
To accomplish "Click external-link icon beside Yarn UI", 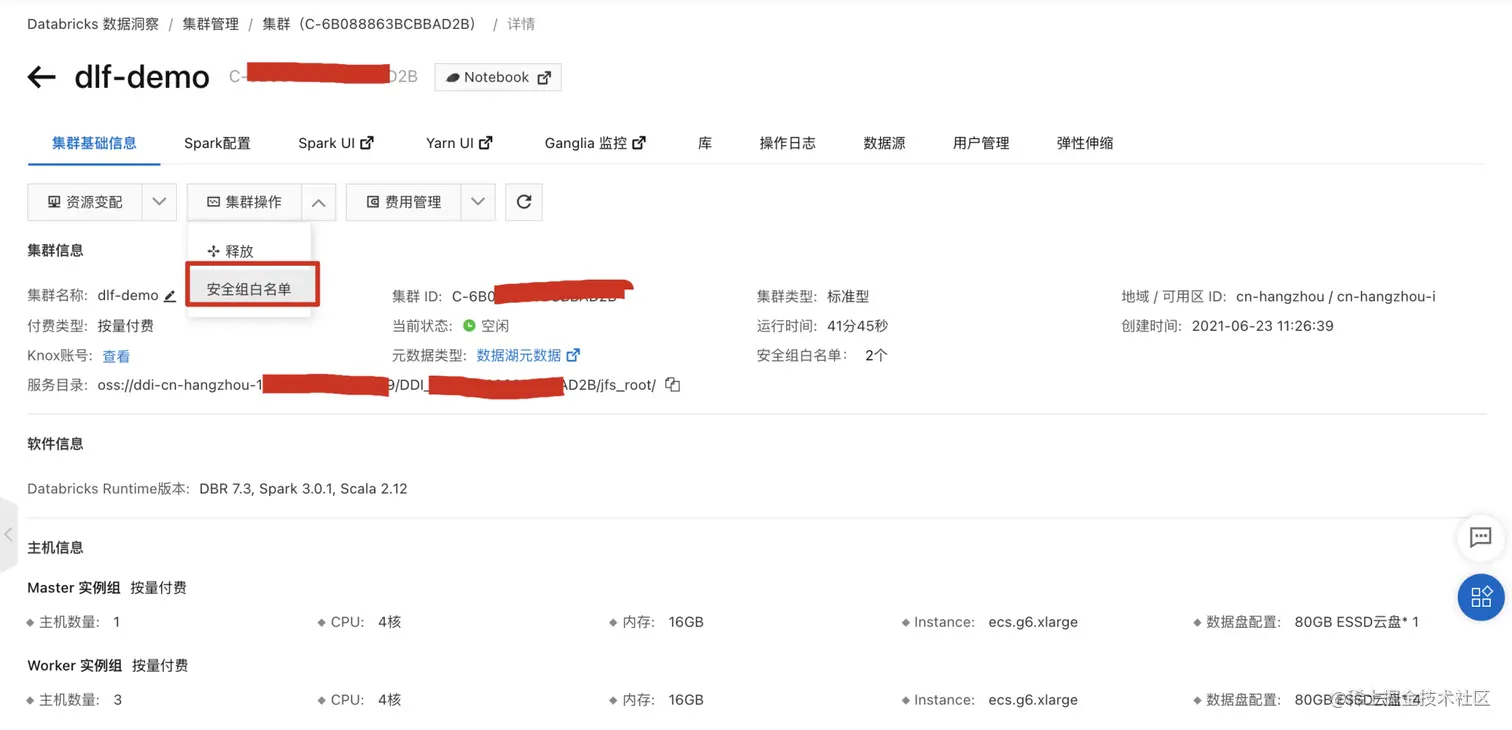I will tap(486, 143).
